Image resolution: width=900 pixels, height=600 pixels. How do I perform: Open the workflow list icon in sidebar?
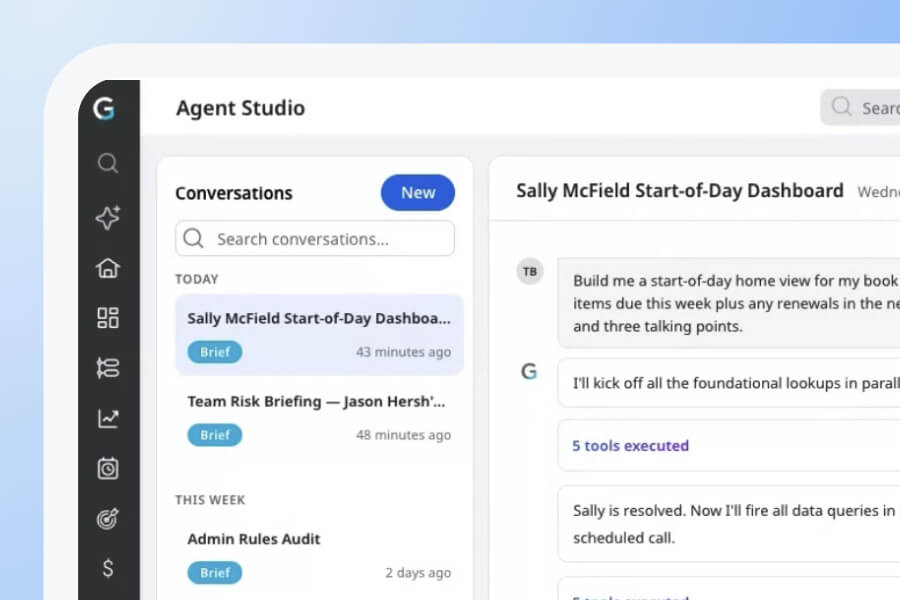point(108,368)
